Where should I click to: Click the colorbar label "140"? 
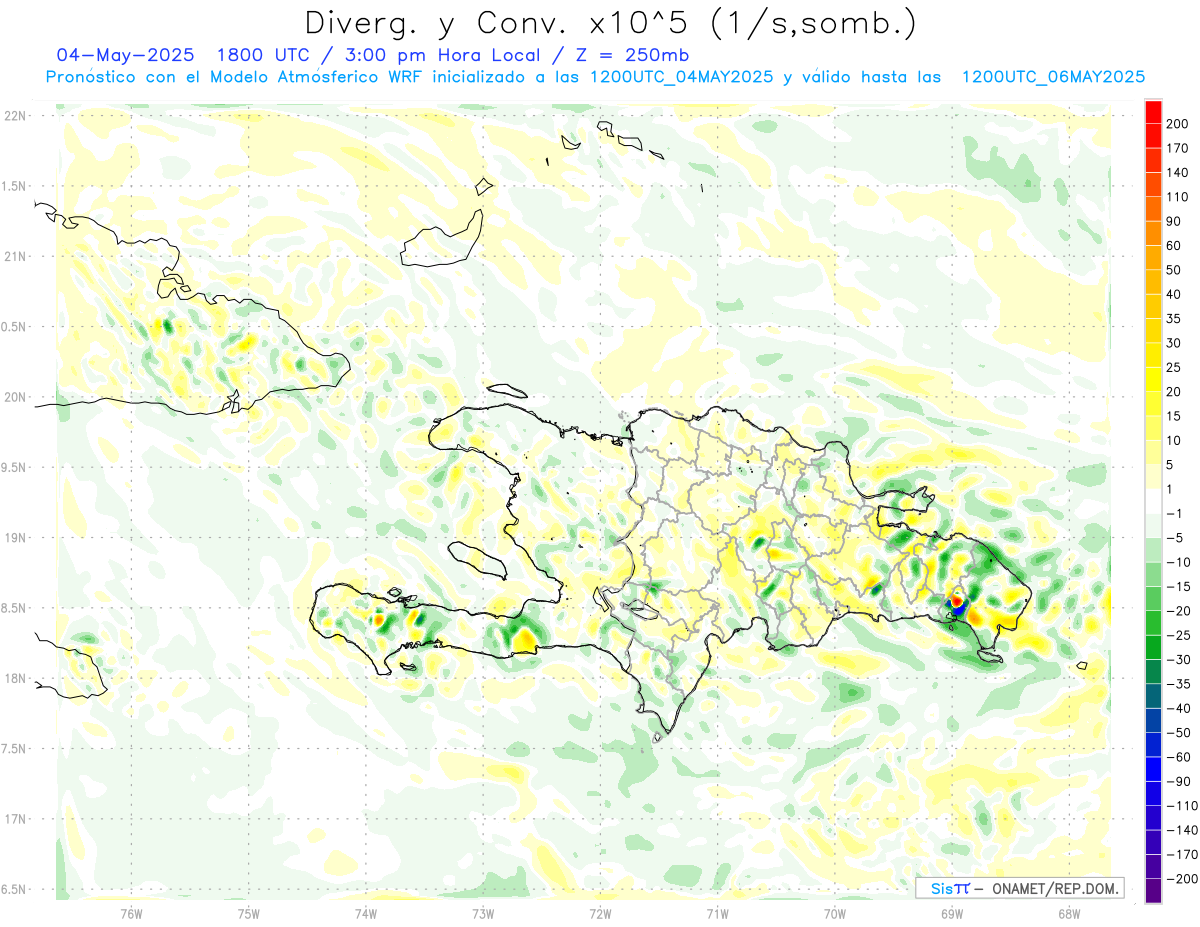tap(1178, 173)
